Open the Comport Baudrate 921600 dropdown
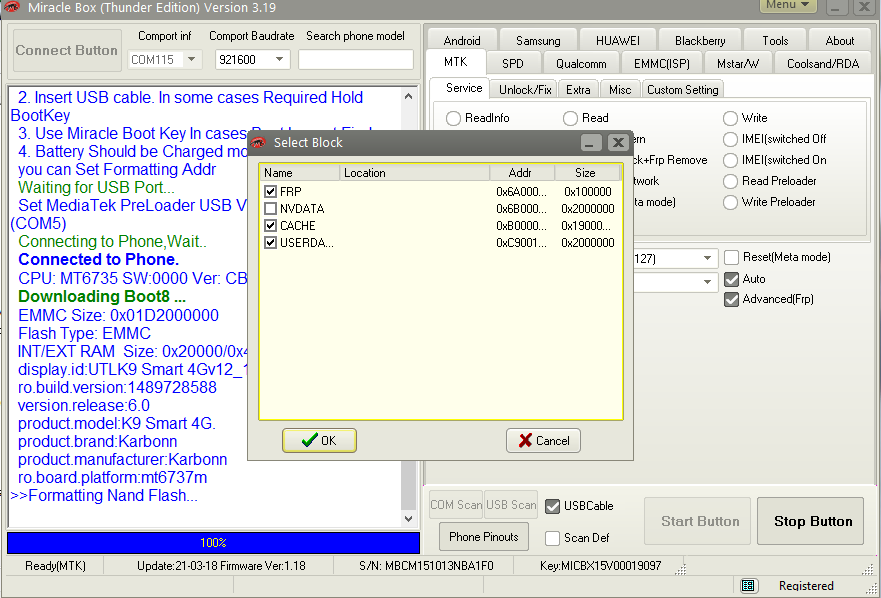This screenshot has width=881, height=598. (279, 60)
